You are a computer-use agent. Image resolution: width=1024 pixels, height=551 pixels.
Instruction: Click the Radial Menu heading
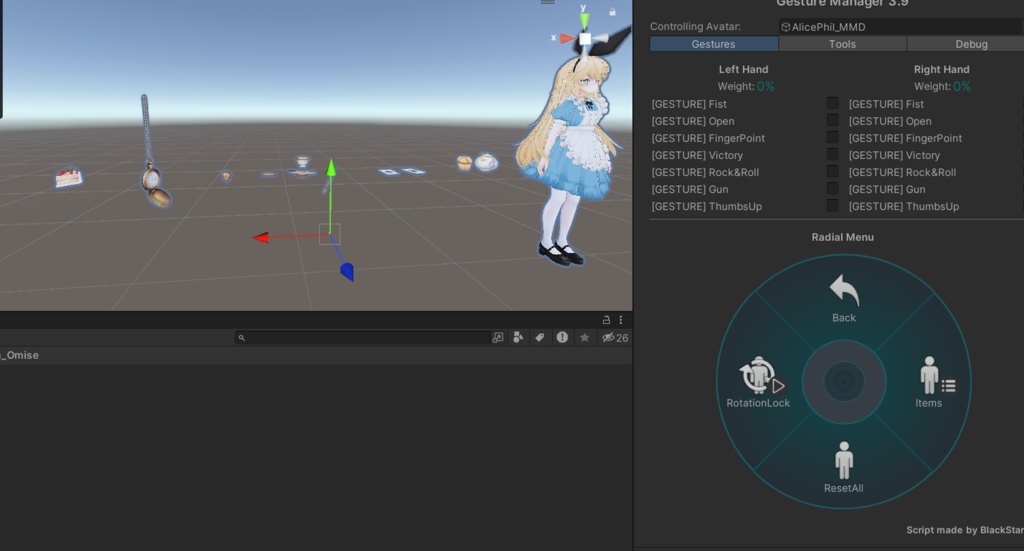pos(842,237)
